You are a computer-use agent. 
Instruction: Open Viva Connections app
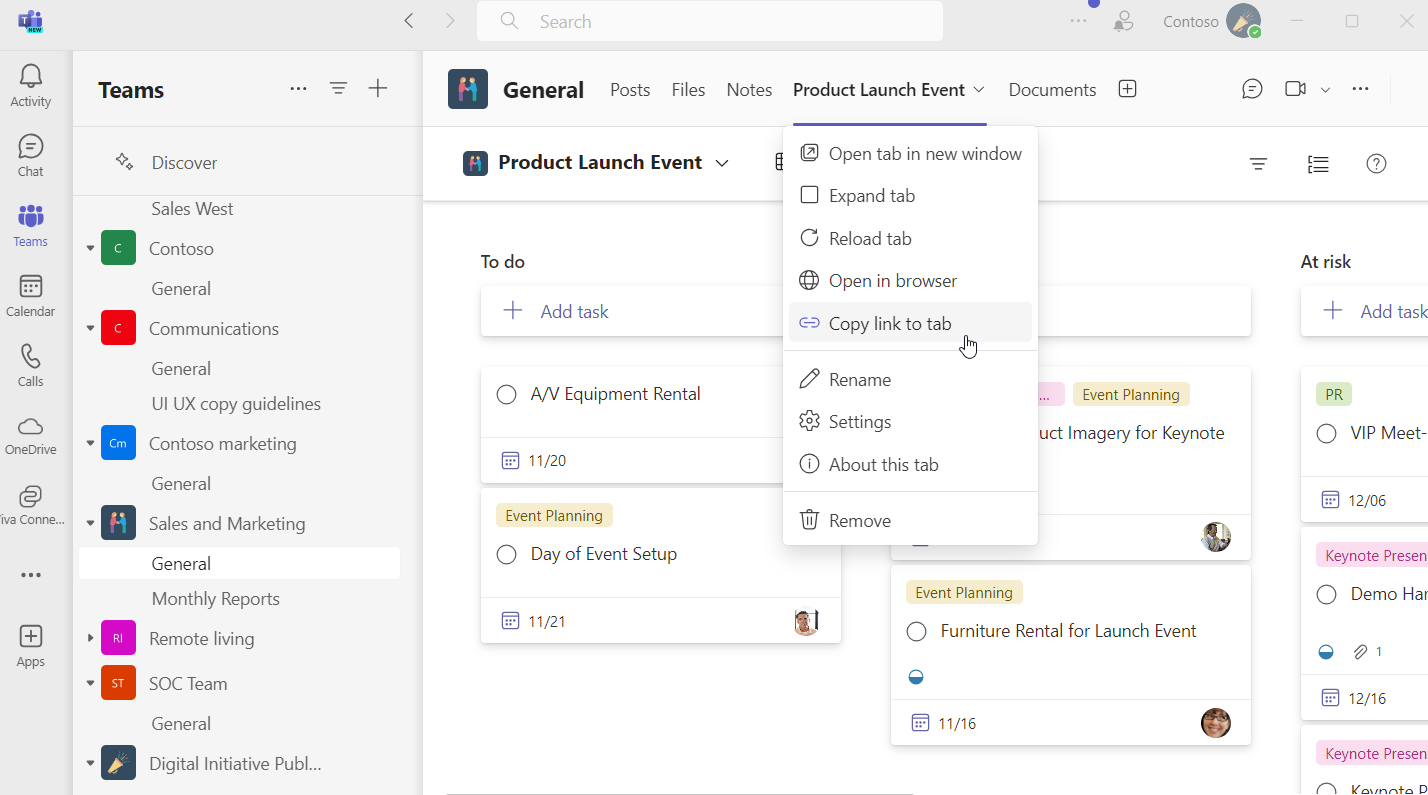(x=31, y=505)
